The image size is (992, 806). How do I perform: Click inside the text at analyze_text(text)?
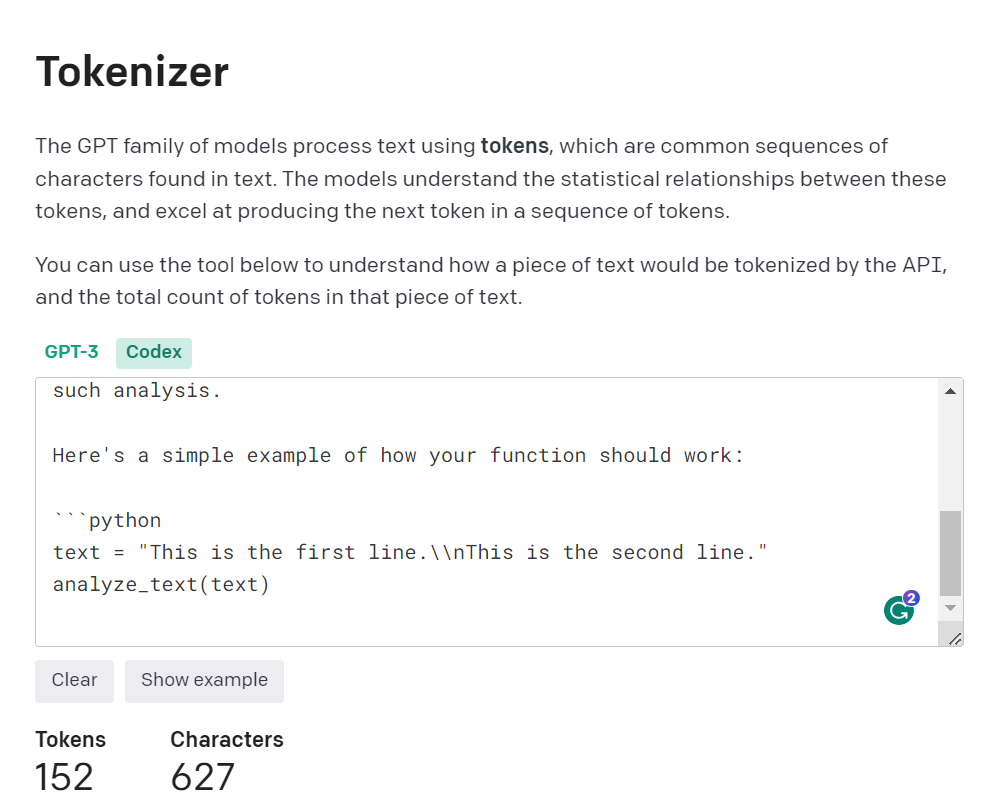click(x=161, y=585)
